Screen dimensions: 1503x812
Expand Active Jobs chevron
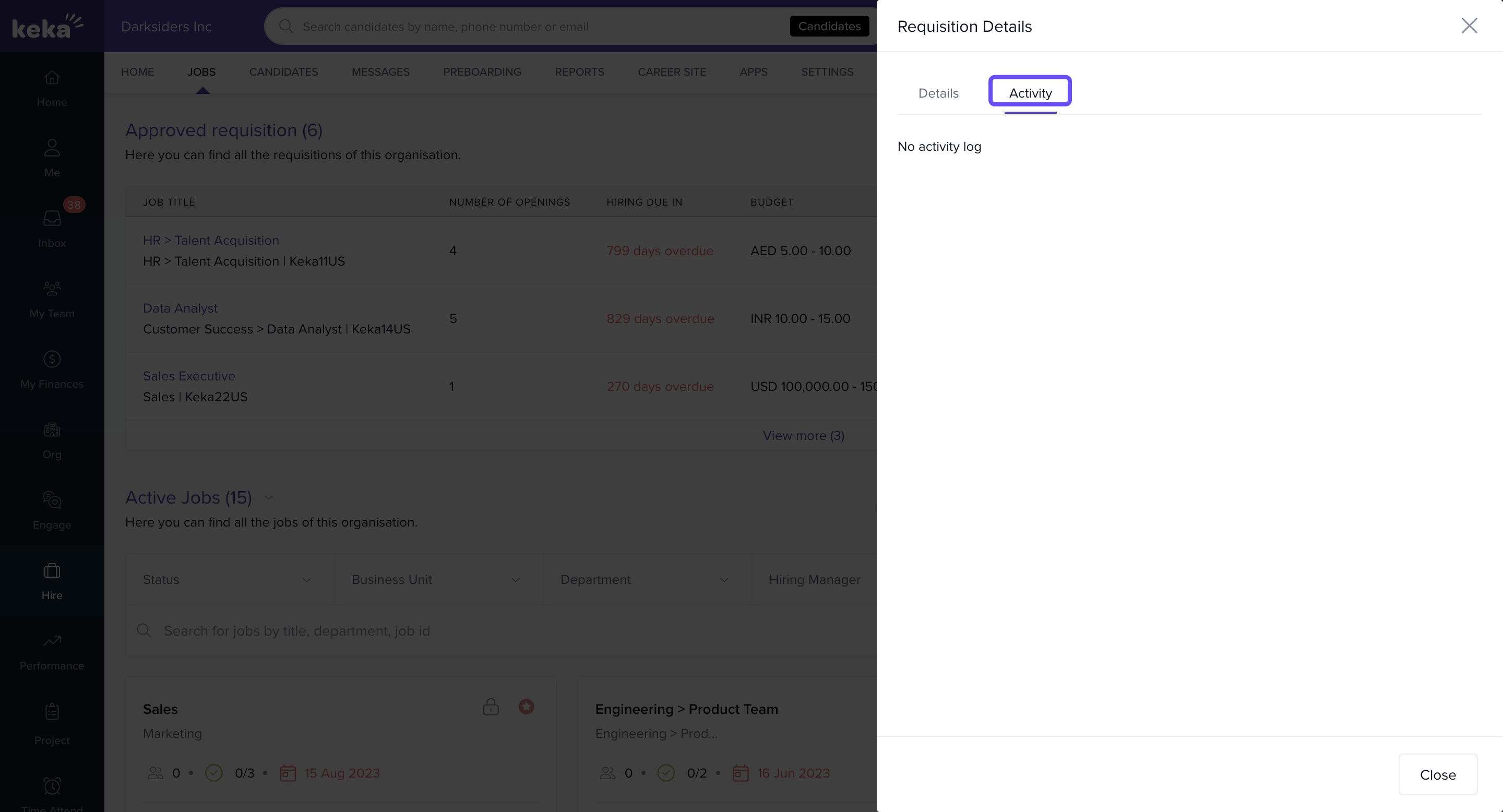pos(269,497)
